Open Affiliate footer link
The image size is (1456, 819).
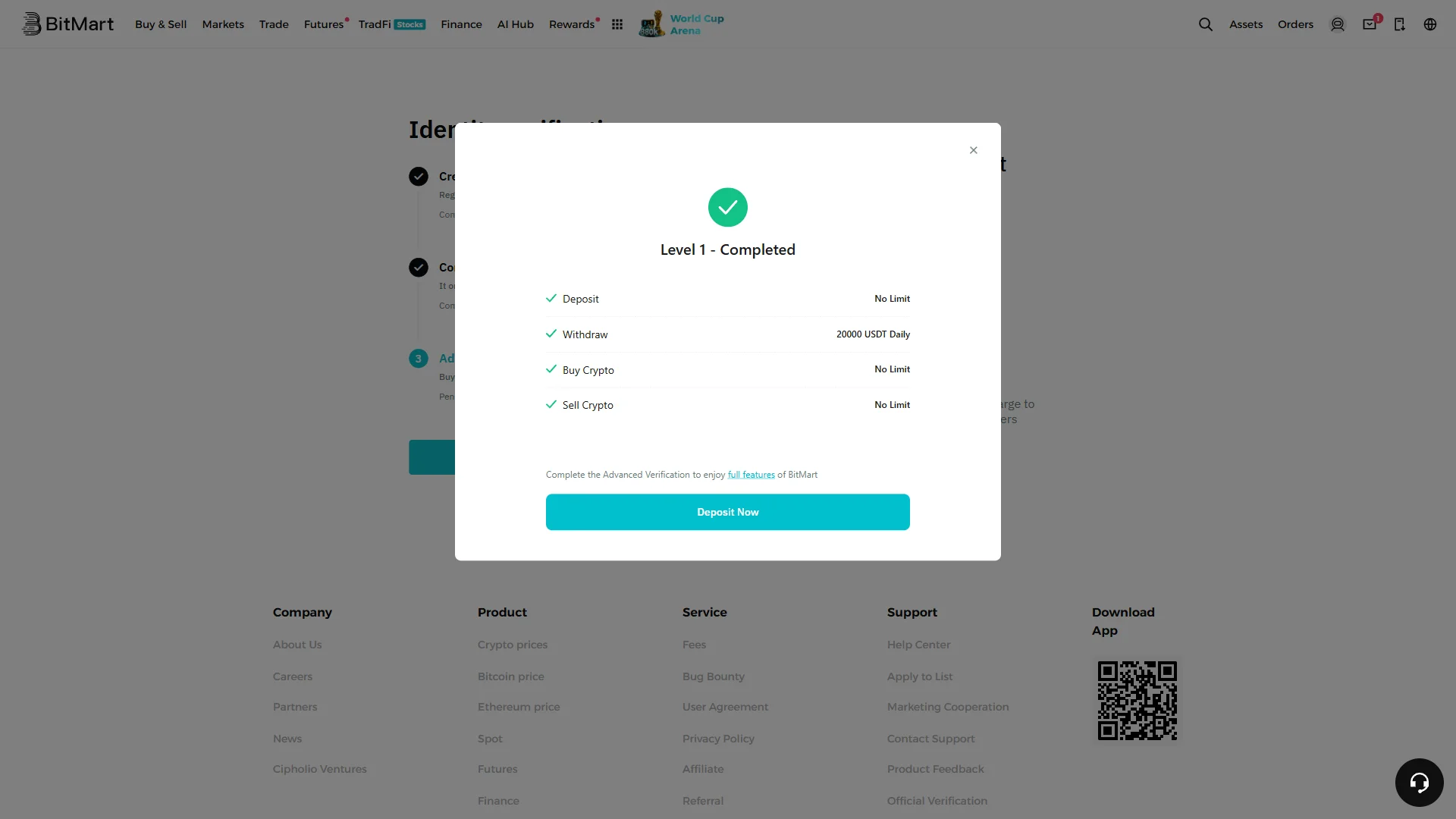(x=703, y=769)
